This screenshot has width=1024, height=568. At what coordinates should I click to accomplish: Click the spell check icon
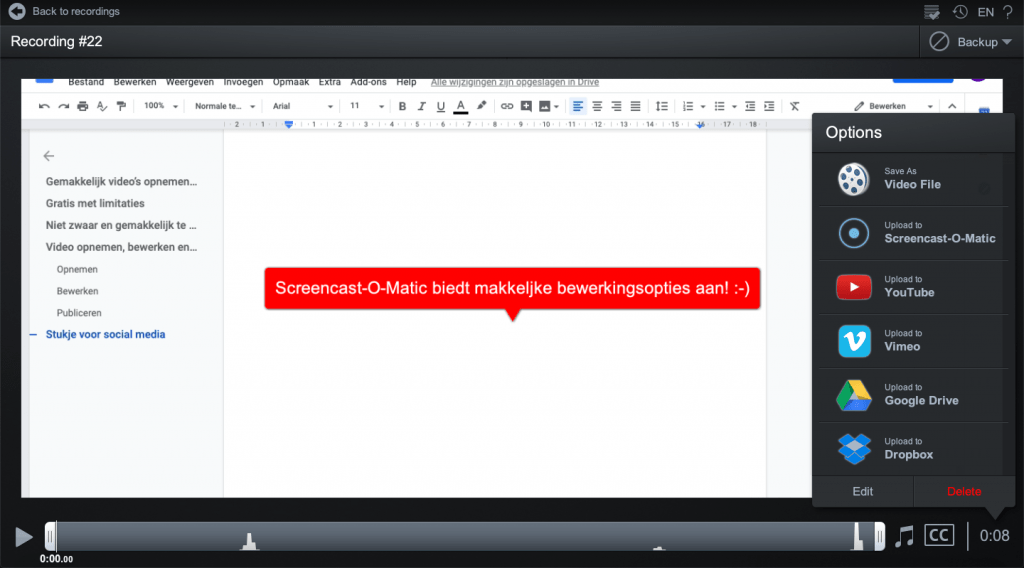102,106
